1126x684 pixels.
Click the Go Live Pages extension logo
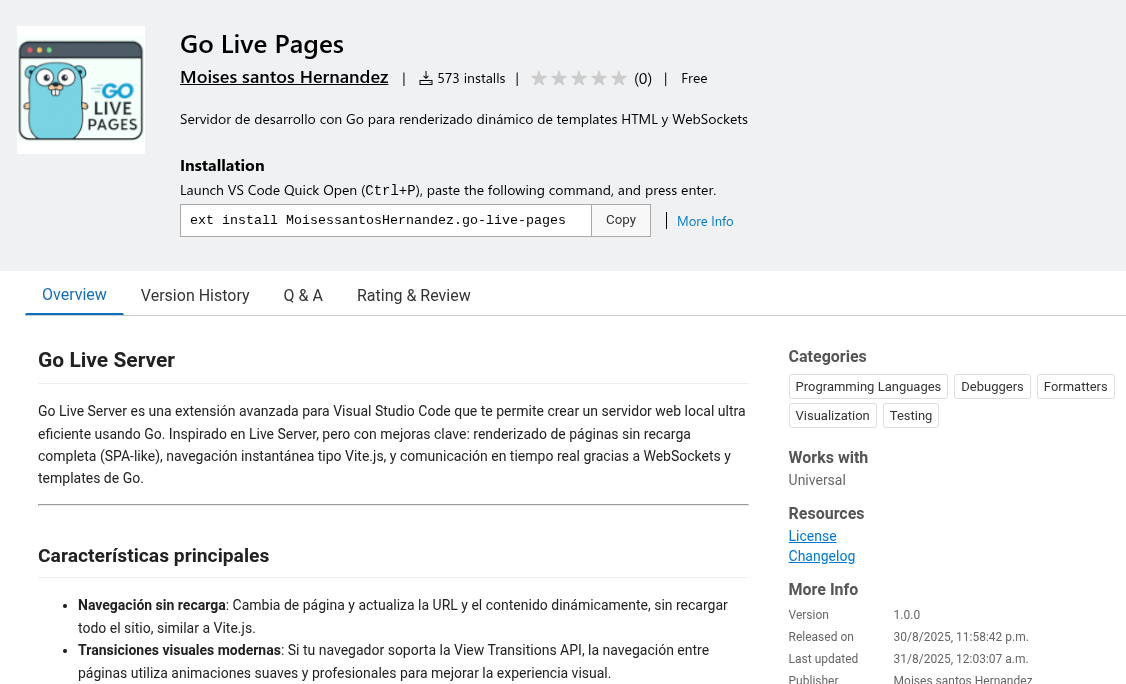pyautogui.click(x=81, y=90)
